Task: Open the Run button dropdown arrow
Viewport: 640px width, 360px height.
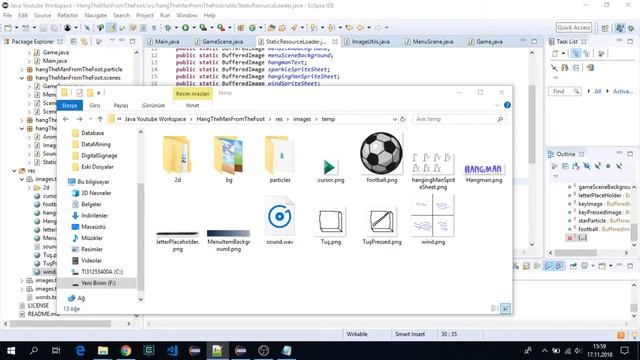Action: 193,28
